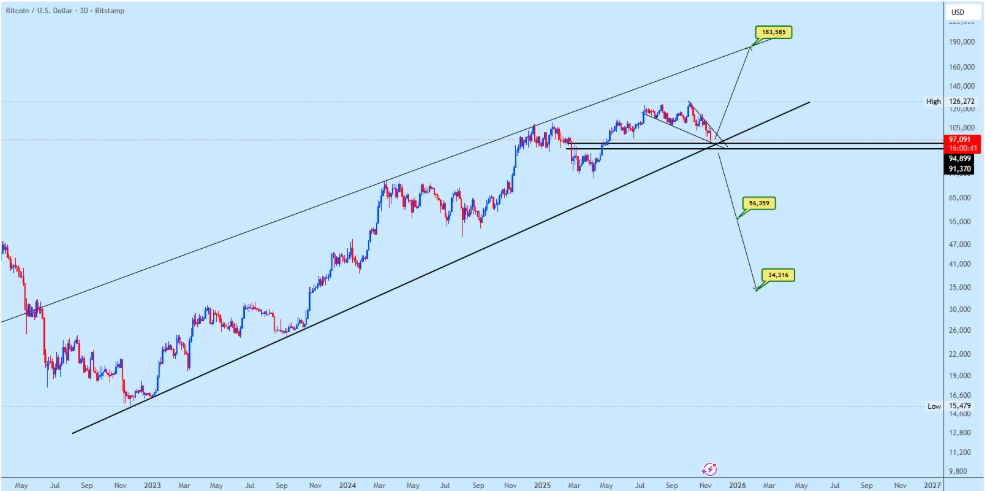Select the 183,585 price target callout

click(x=776, y=33)
